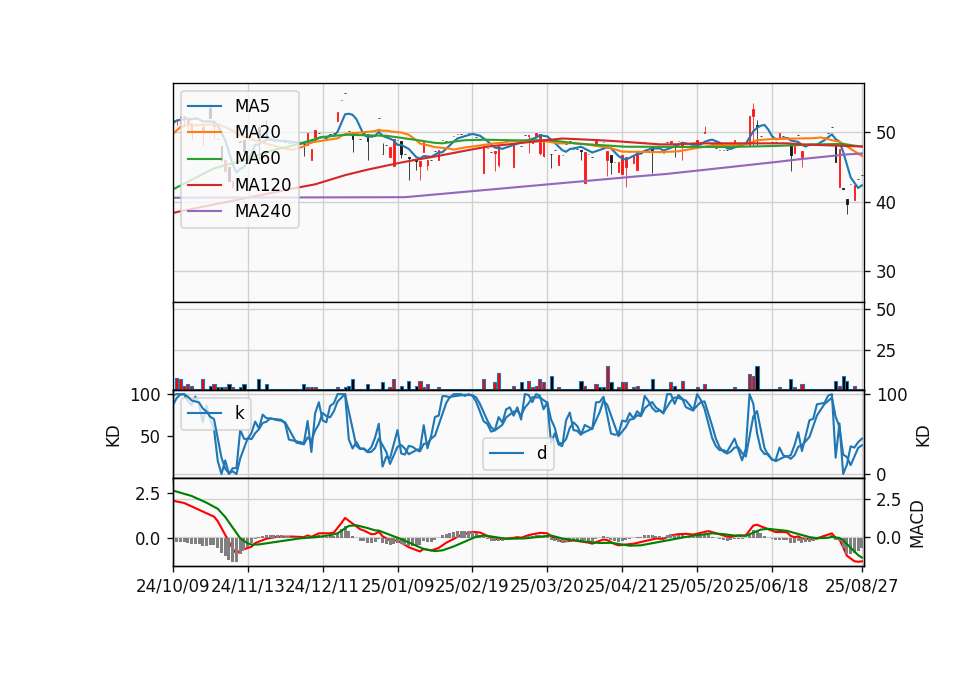Click the MA5 legend label

point(252,106)
